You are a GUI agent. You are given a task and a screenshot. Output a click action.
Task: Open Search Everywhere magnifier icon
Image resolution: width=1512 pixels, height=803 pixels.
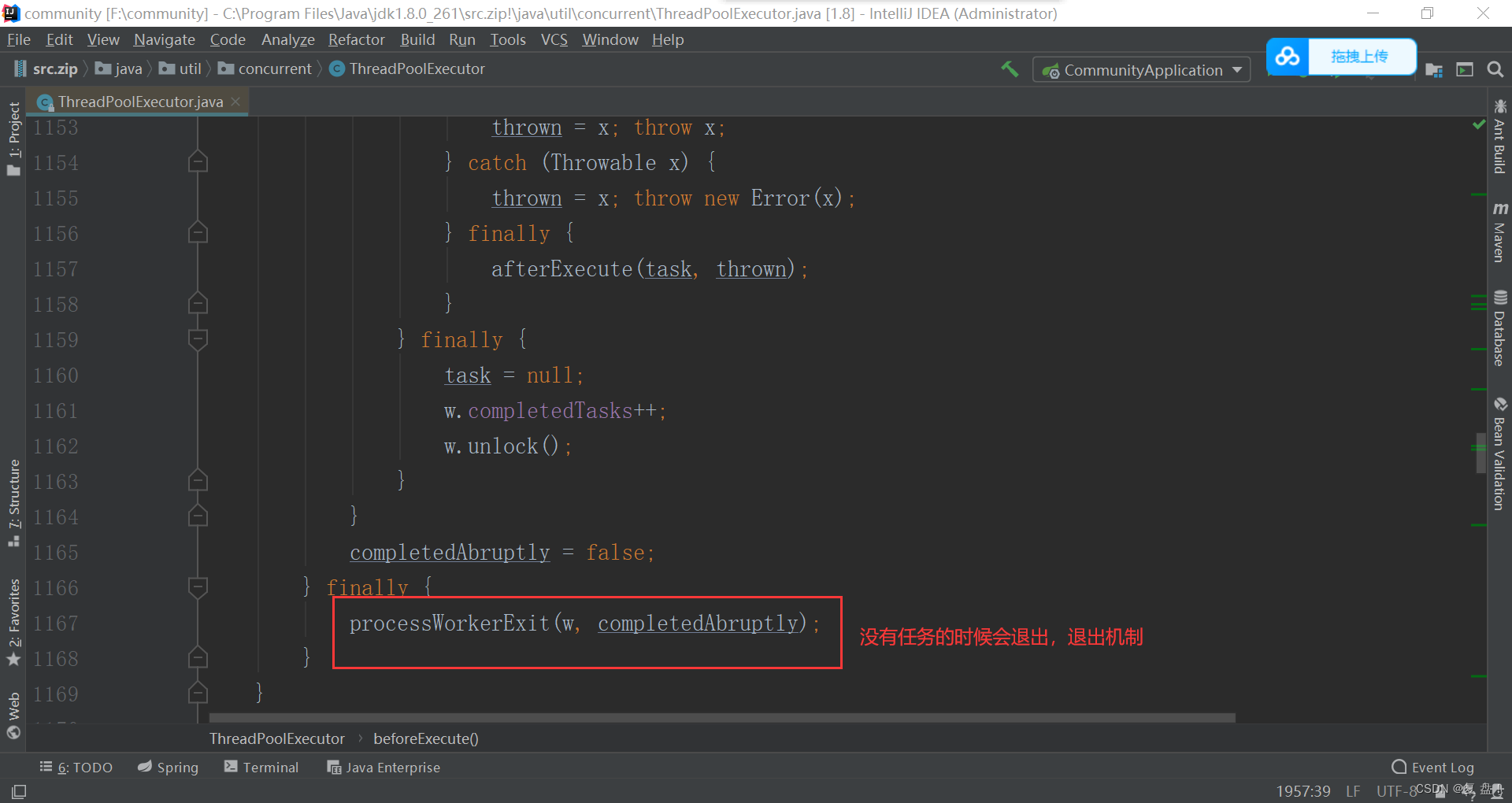pyautogui.click(x=1495, y=70)
